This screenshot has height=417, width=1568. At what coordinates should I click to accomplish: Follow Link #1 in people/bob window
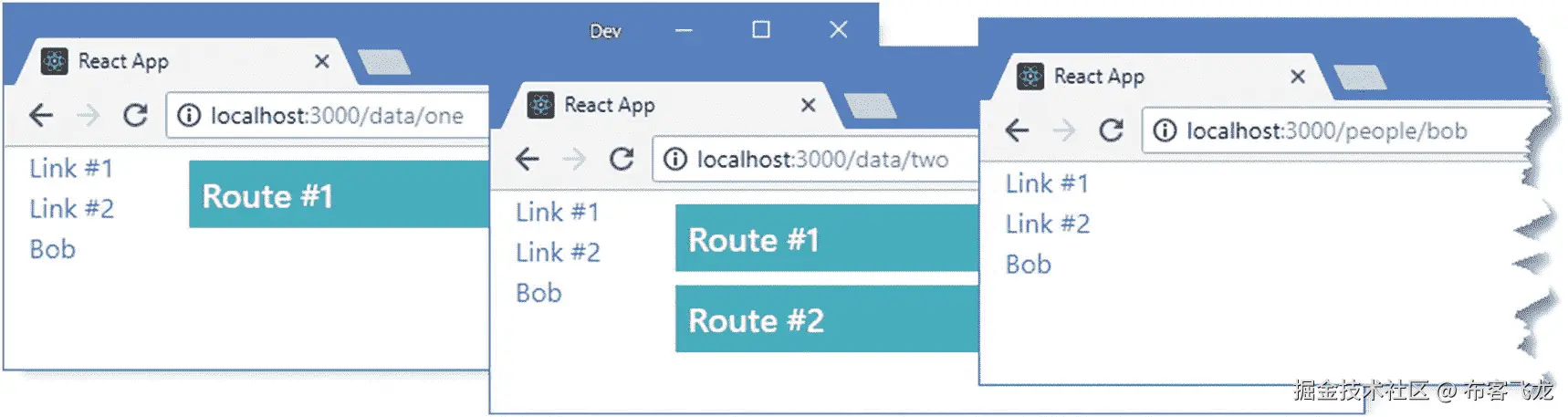pos(1047,183)
